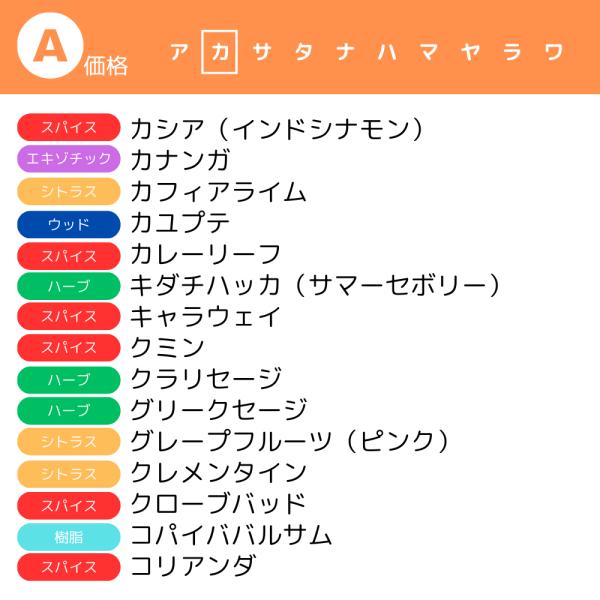Open the ナ kana tab

pos(345,52)
